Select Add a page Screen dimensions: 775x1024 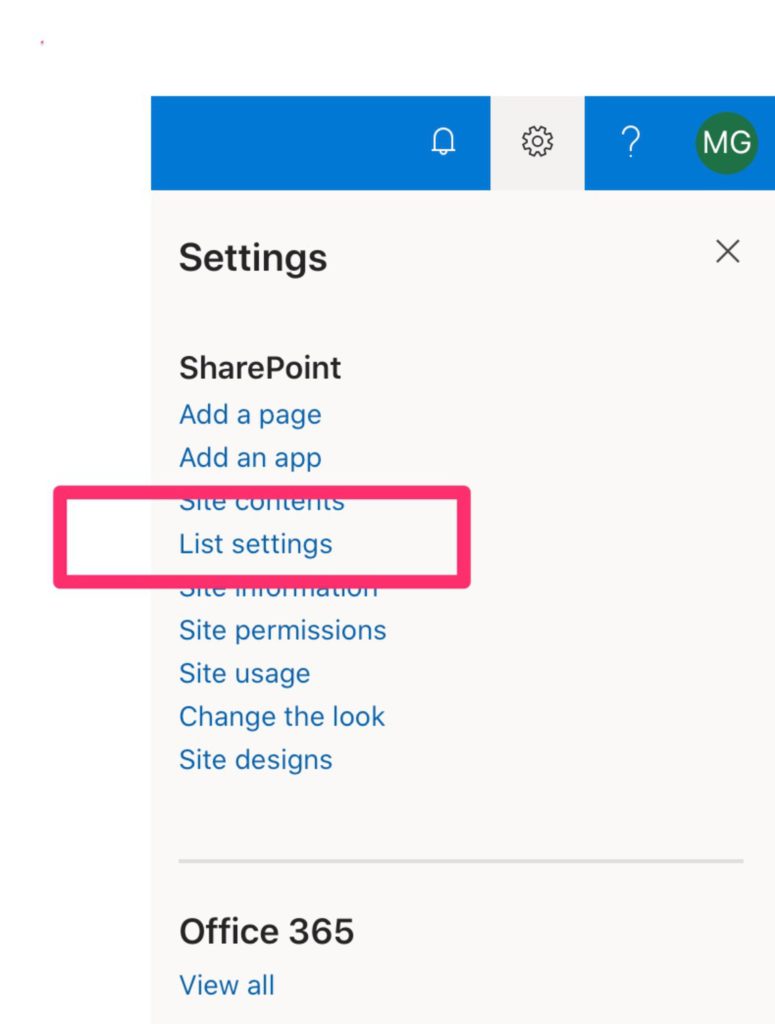(x=250, y=414)
